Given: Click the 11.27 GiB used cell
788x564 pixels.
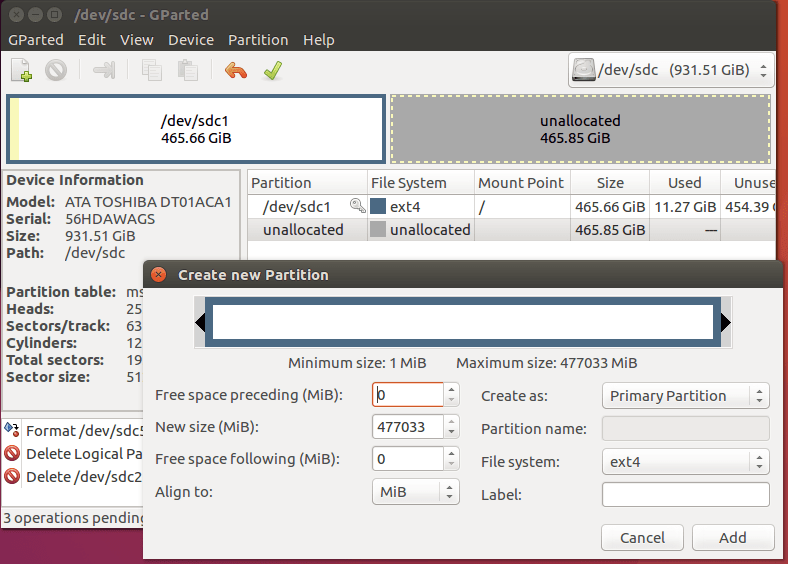Looking at the screenshot, I should click(x=685, y=207).
